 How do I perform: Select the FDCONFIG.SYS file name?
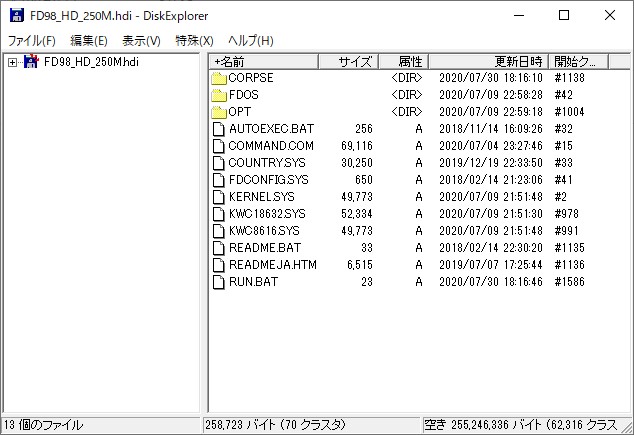268,179
